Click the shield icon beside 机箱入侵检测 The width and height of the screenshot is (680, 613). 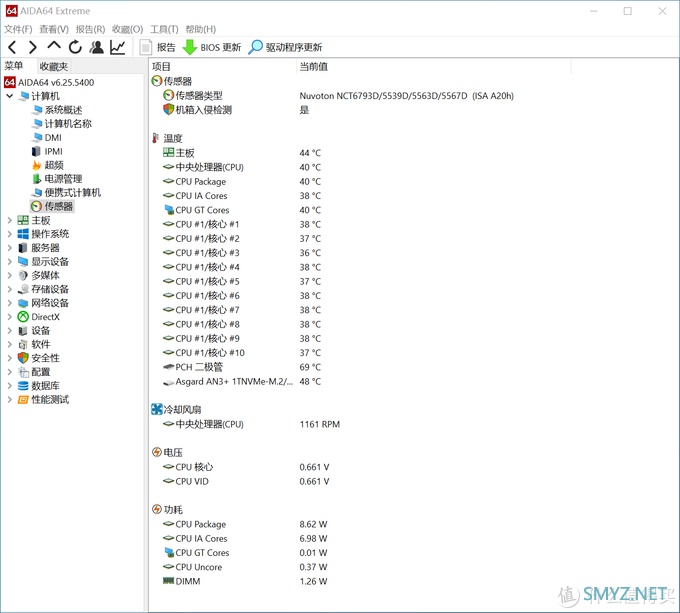168,110
